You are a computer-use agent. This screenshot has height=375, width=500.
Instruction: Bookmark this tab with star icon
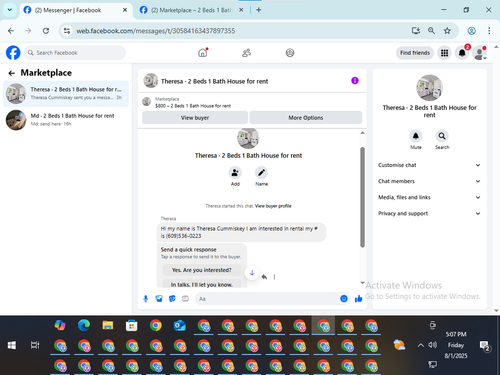[447, 31]
